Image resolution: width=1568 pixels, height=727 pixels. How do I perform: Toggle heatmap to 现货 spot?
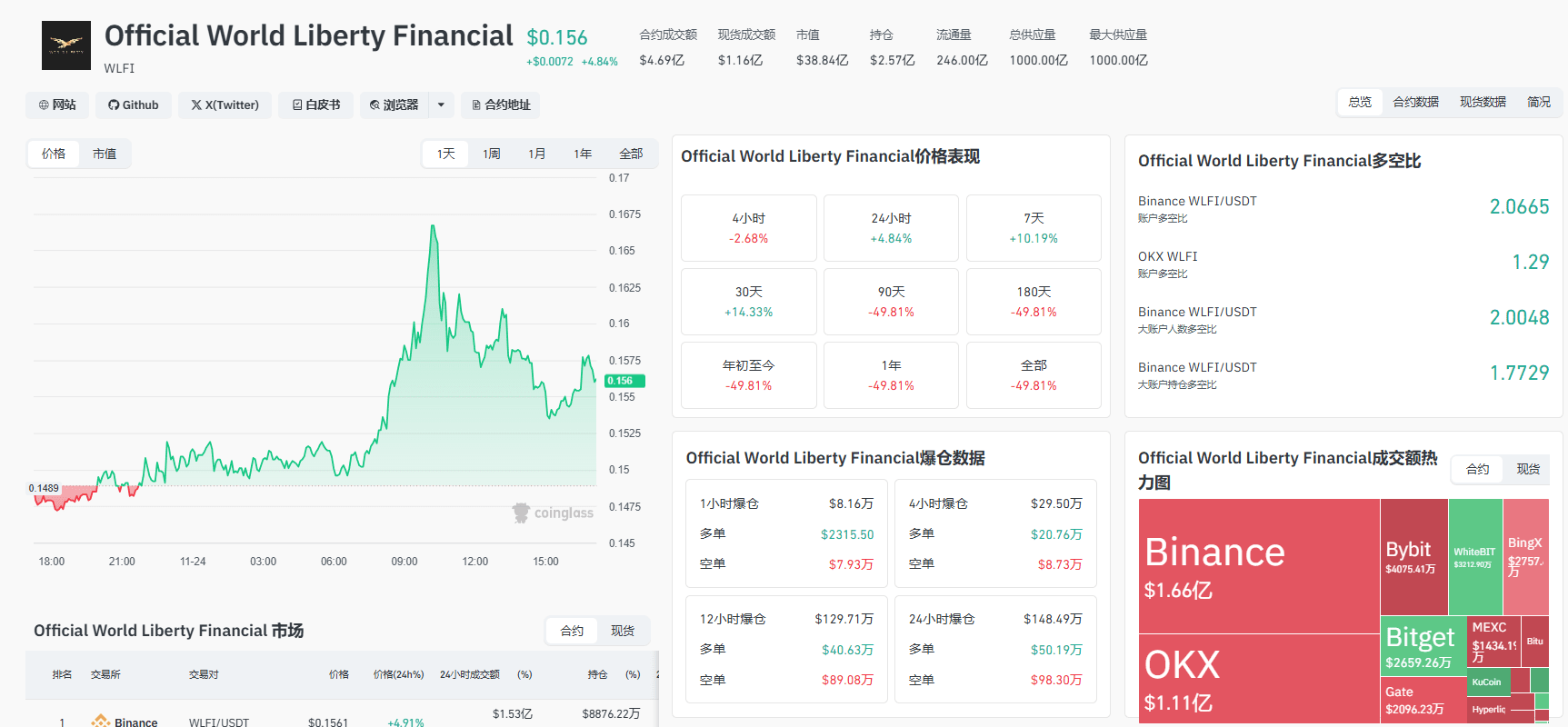coord(1528,469)
